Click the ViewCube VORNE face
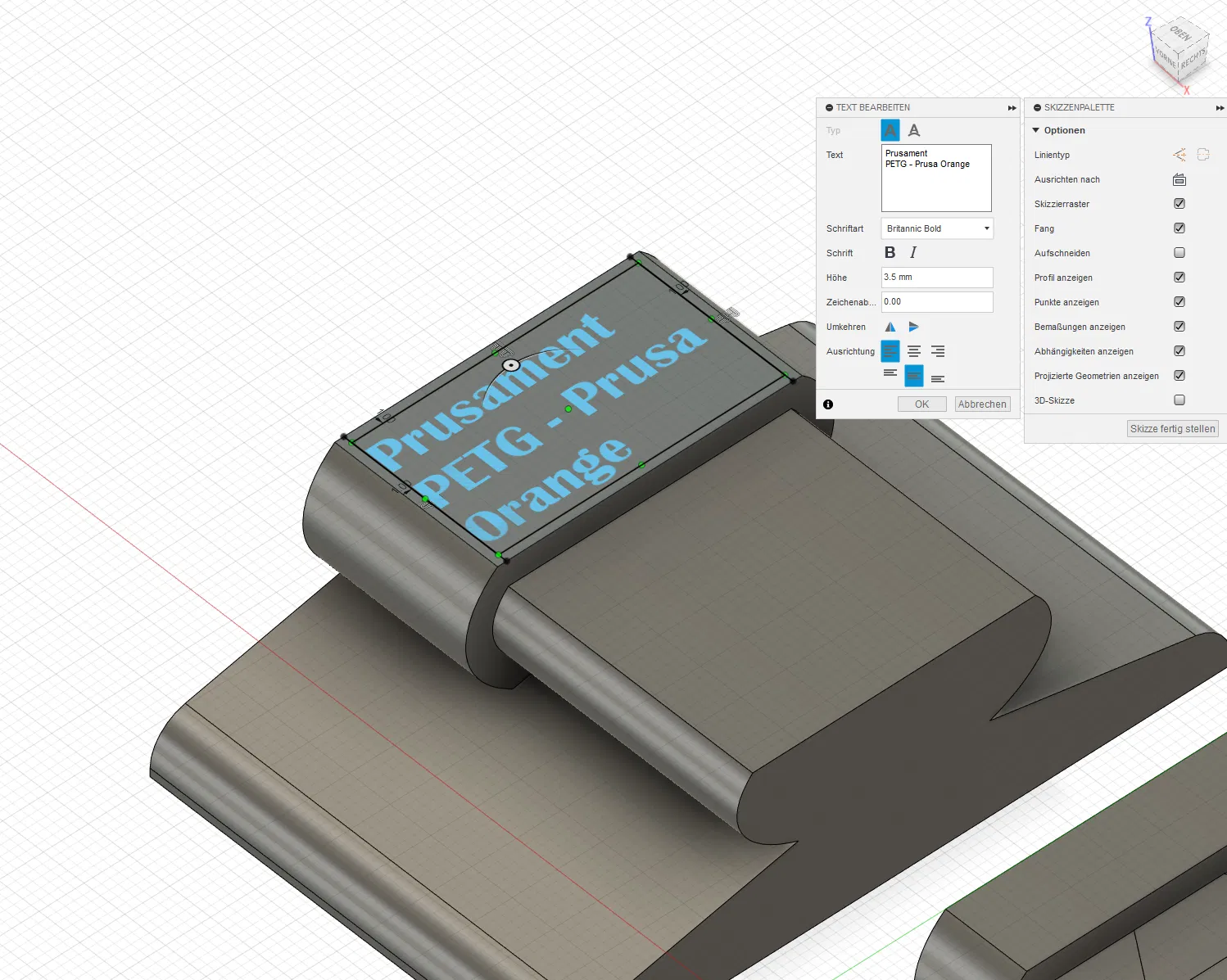The height and width of the screenshot is (980, 1227). pos(1166,57)
